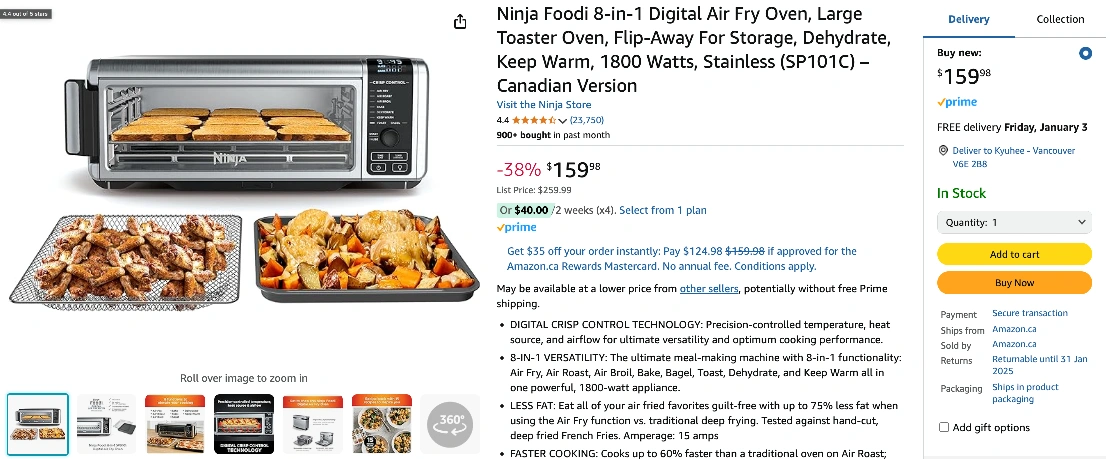Screen dimensions: 1110x459
Task: Open the Quantity dropdown
Action: point(1014,222)
